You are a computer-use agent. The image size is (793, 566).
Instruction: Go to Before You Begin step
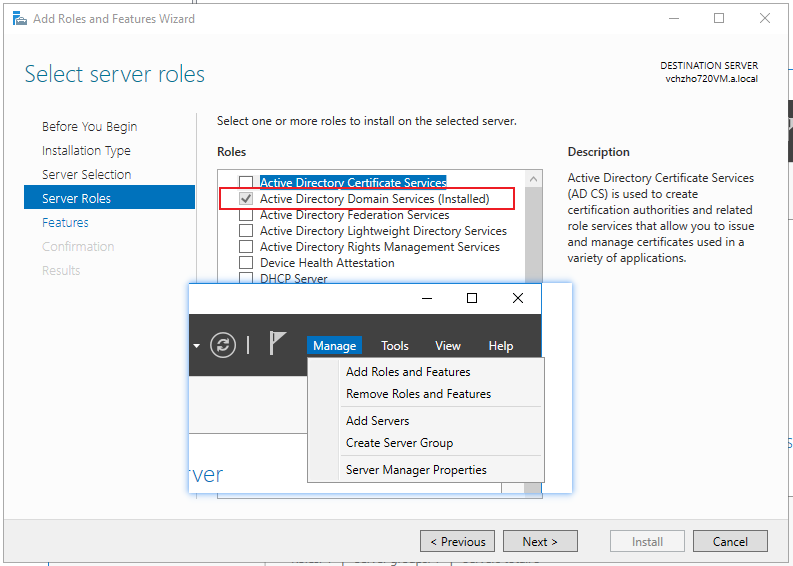click(90, 126)
